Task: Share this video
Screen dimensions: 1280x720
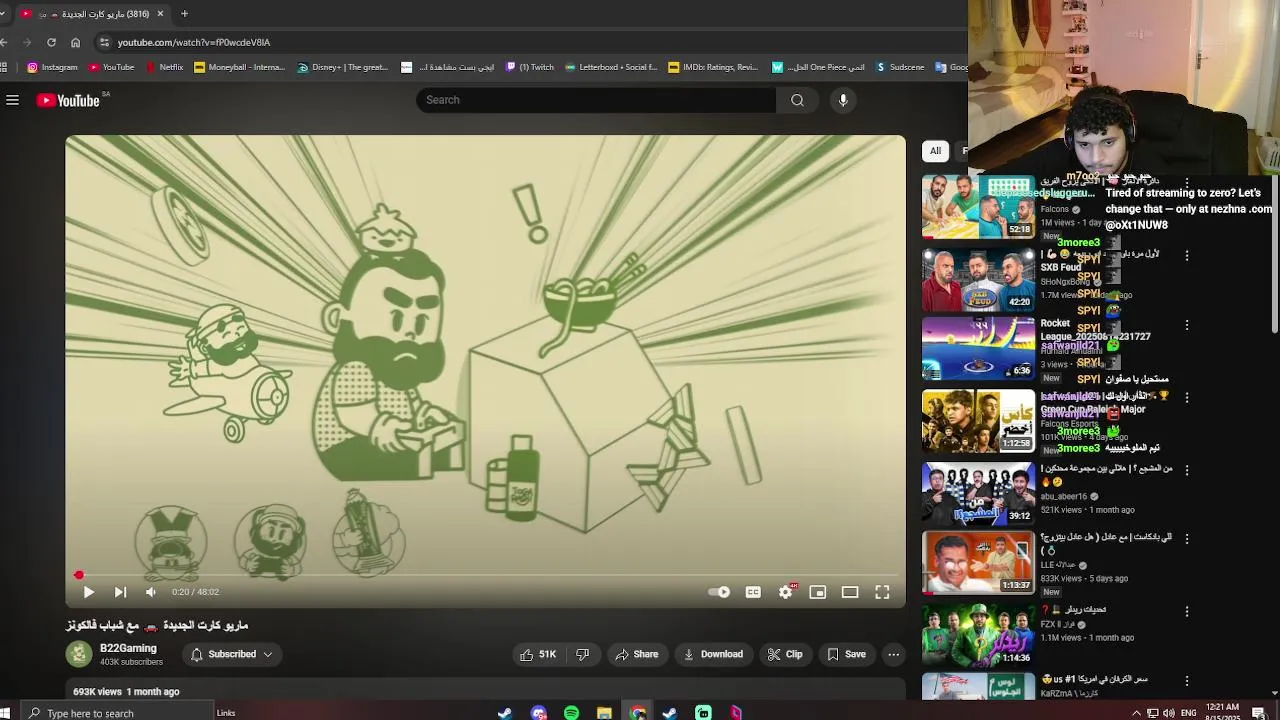Action: [x=636, y=654]
